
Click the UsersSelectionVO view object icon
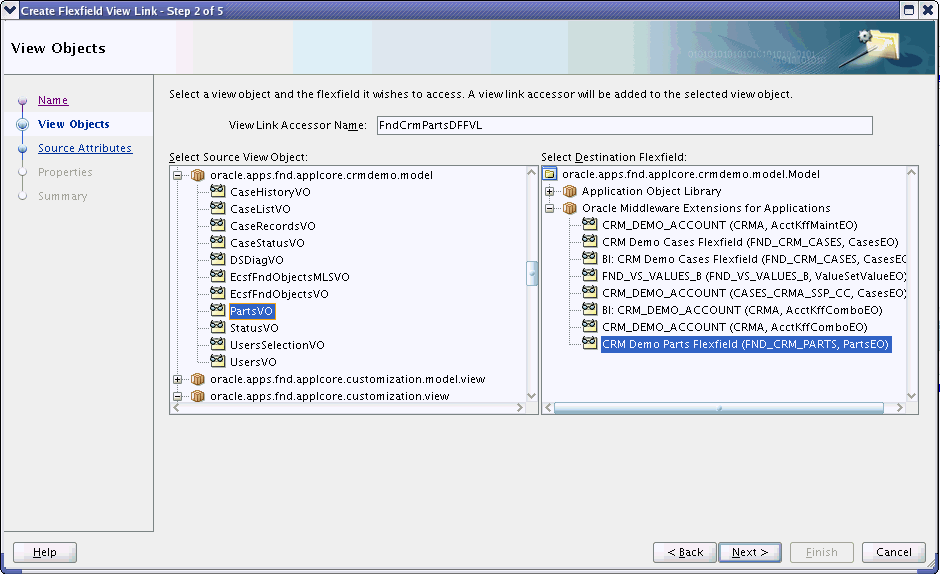(x=218, y=344)
